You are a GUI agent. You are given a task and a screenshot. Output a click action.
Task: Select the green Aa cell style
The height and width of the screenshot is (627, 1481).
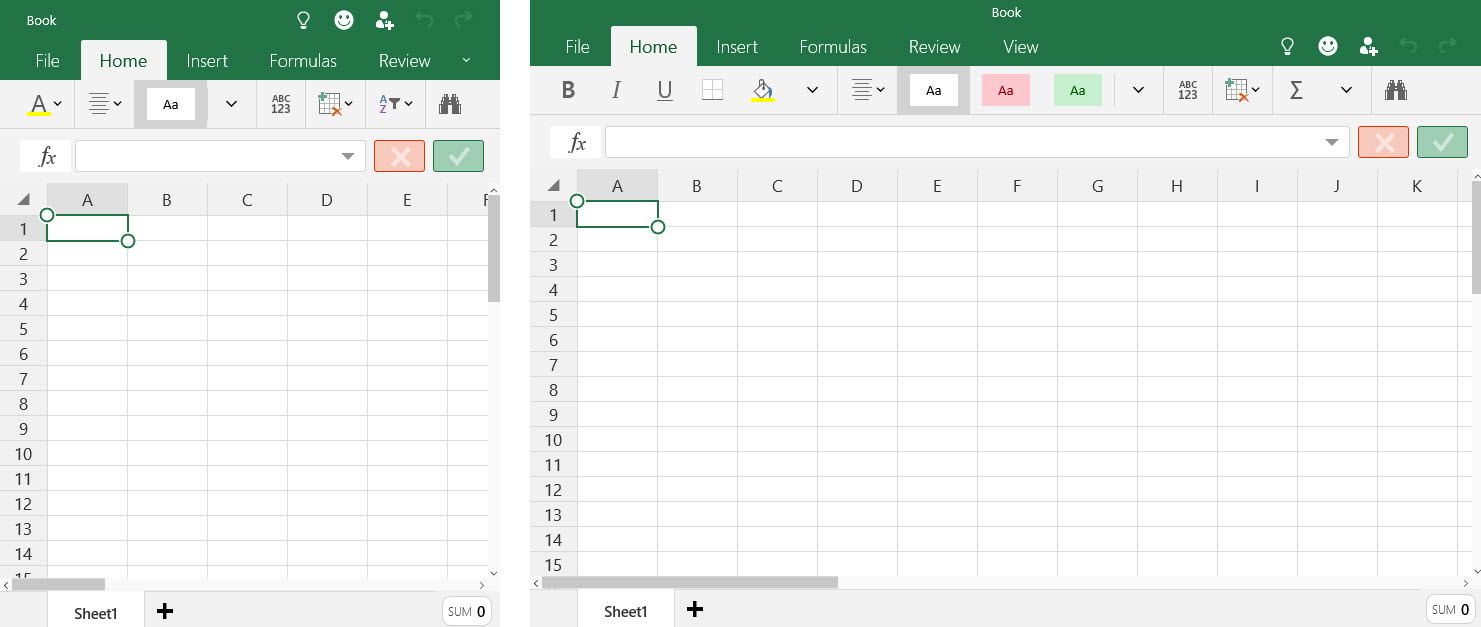point(1078,90)
